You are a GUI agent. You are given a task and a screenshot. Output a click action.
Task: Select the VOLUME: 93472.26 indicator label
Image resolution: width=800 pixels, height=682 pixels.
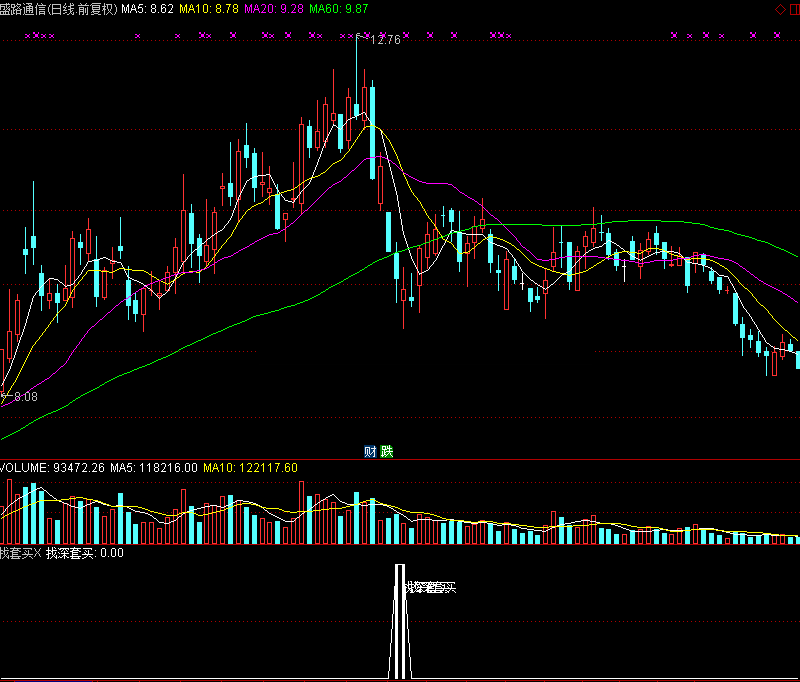53,467
